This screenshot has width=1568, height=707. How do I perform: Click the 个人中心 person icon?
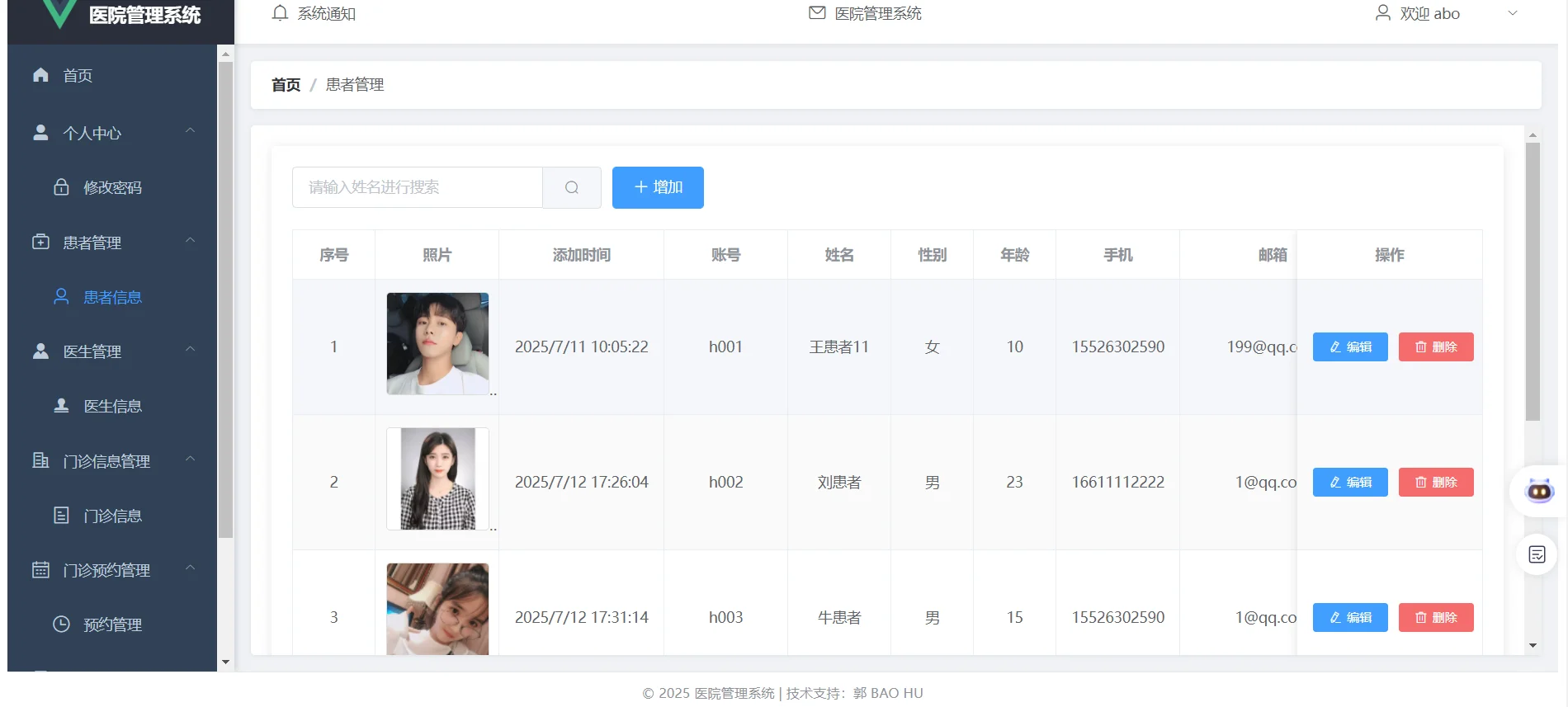[40, 133]
